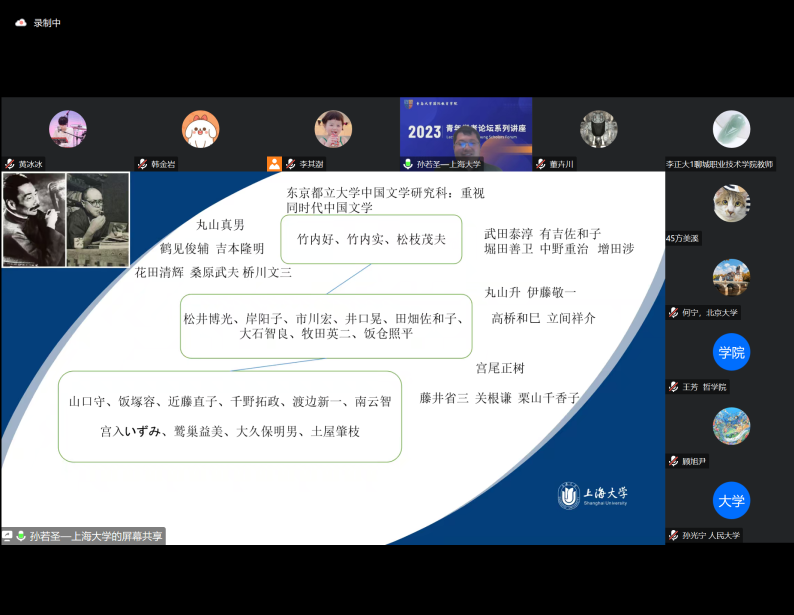Open 李其尉's participant avatar

pyautogui.click(x=333, y=129)
